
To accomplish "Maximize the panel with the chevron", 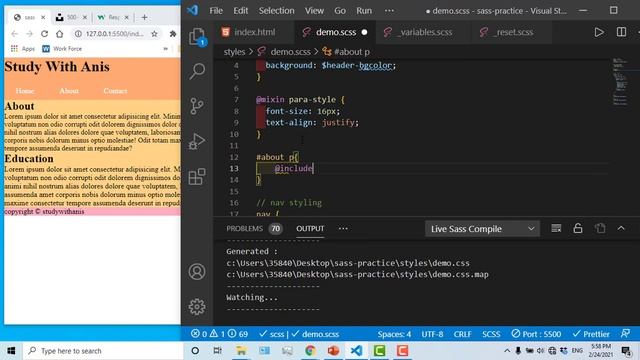I will (x=621, y=229).
